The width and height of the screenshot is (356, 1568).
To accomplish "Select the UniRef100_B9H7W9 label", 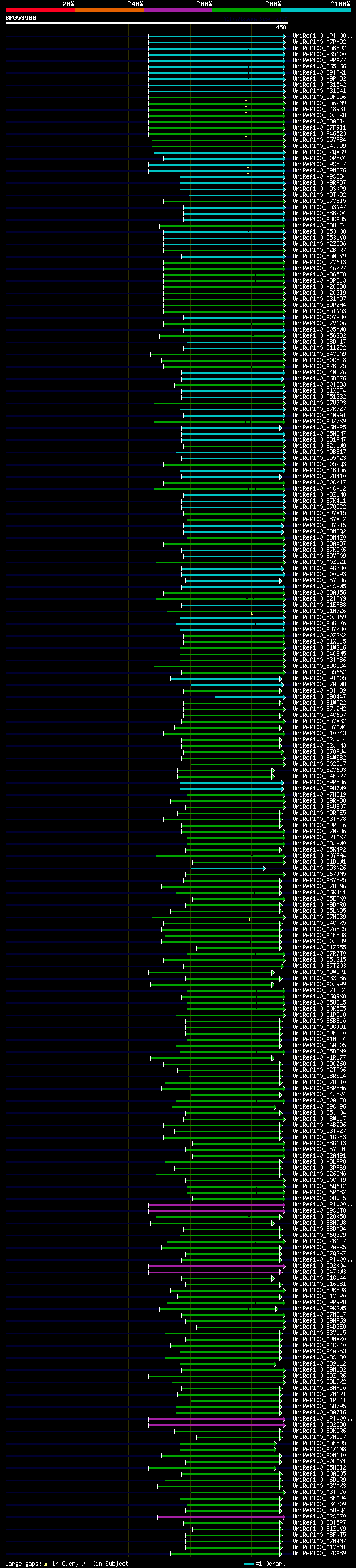I will click(319, 788).
